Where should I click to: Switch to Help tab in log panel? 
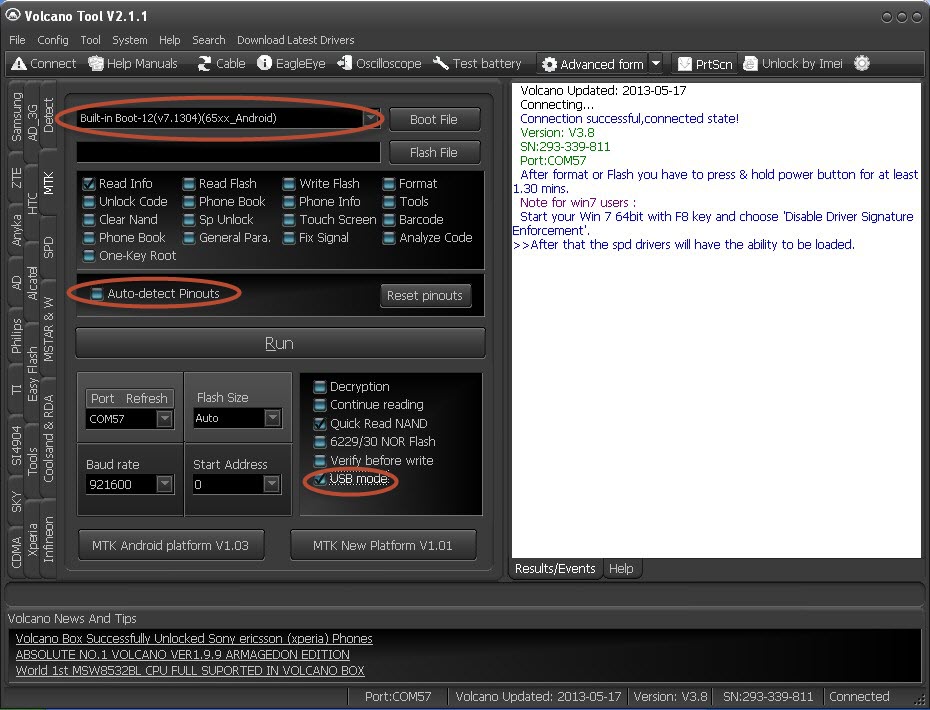pos(621,569)
